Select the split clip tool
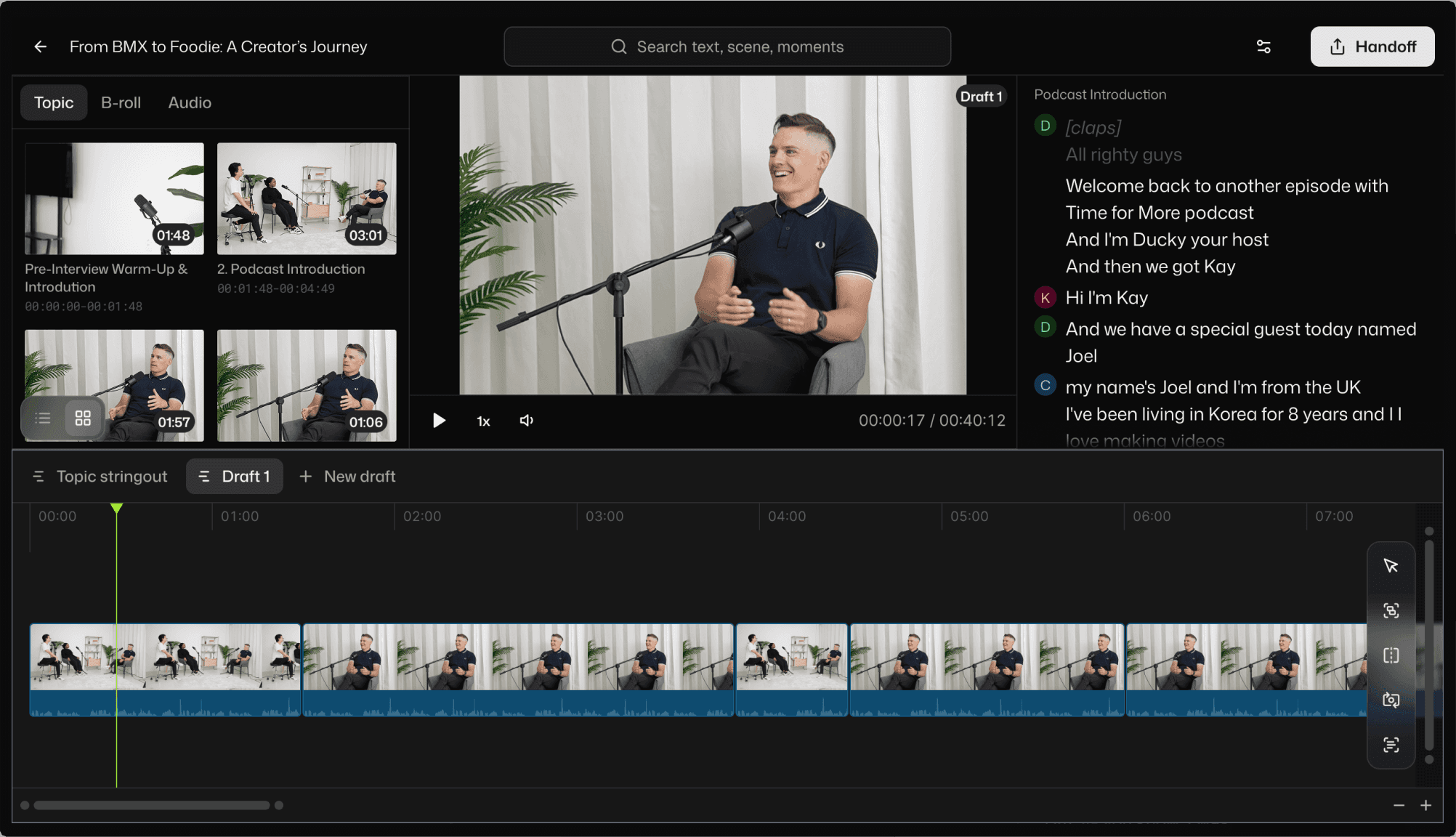This screenshot has width=1456, height=837. pyautogui.click(x=1391, y=655)
